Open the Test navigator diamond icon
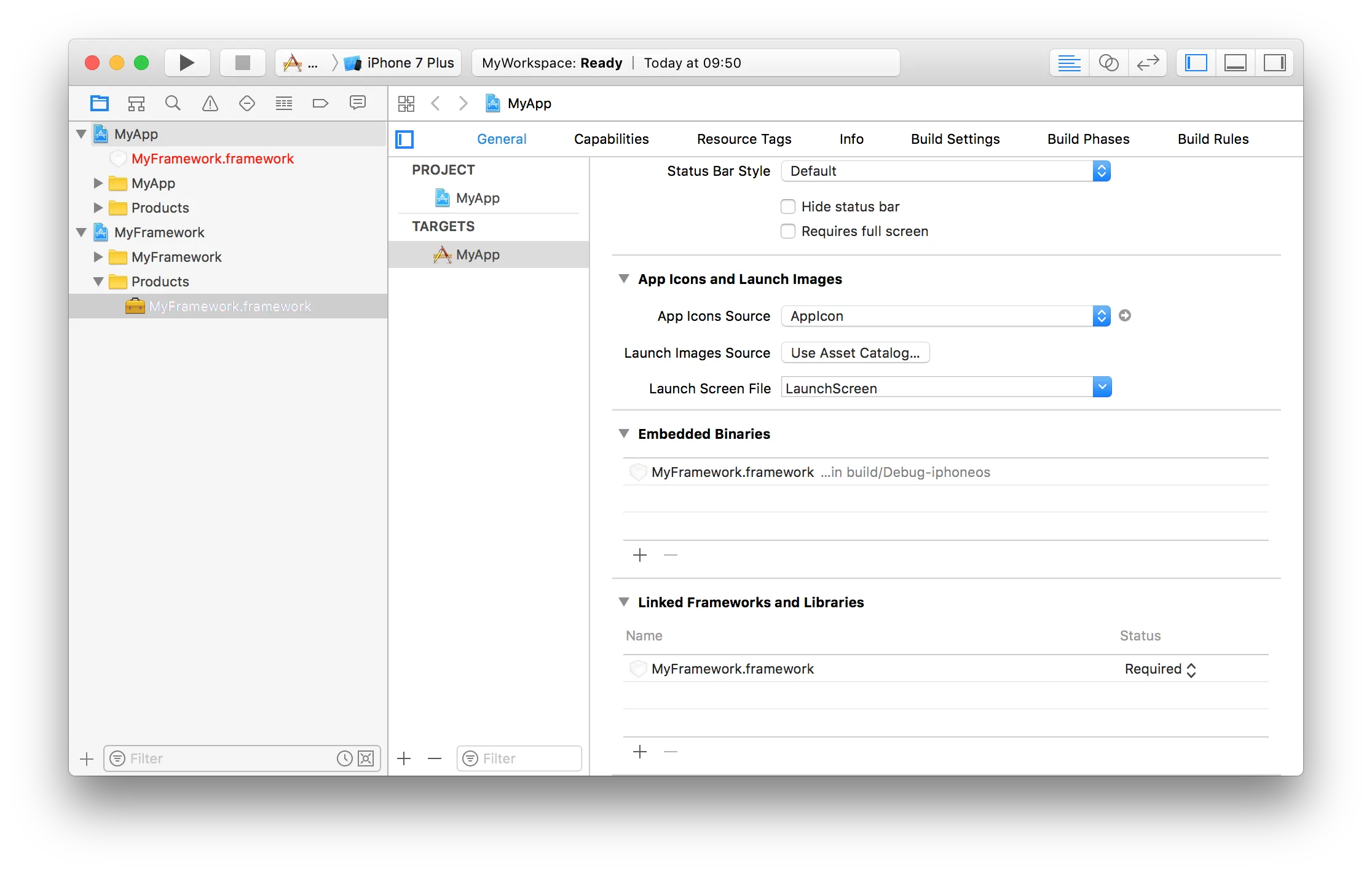This screenshot has width=1372, height=874. click(247, 103)
